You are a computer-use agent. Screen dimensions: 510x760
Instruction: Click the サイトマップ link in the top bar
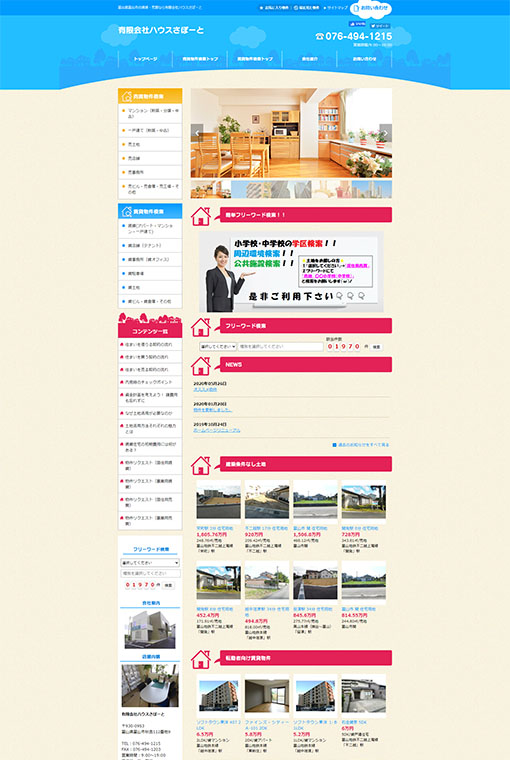pyautogui.click(x=337, y=8)
